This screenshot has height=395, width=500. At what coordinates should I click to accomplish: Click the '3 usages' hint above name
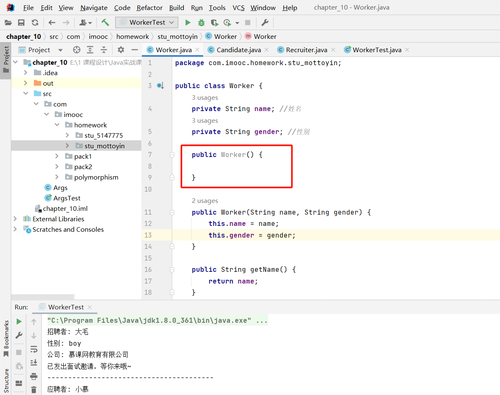(x=205, y=98)
